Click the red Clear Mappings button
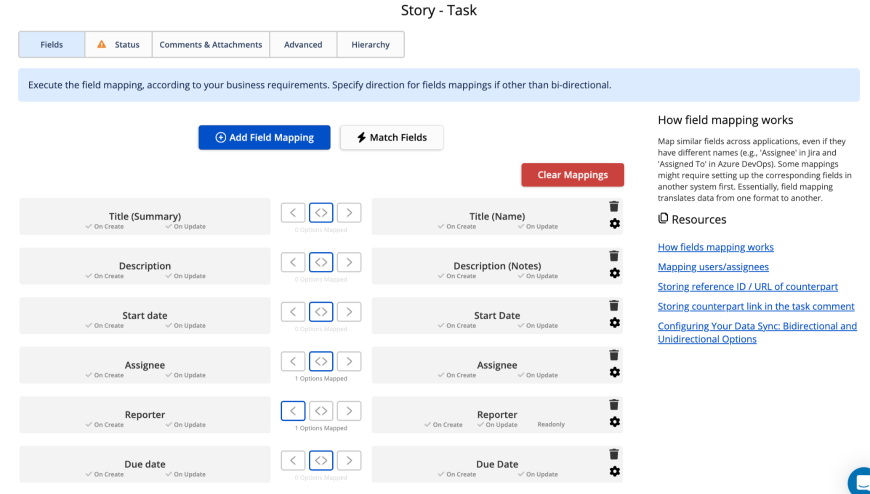Screen dimensions: 870x494 [x=572, y=175]
